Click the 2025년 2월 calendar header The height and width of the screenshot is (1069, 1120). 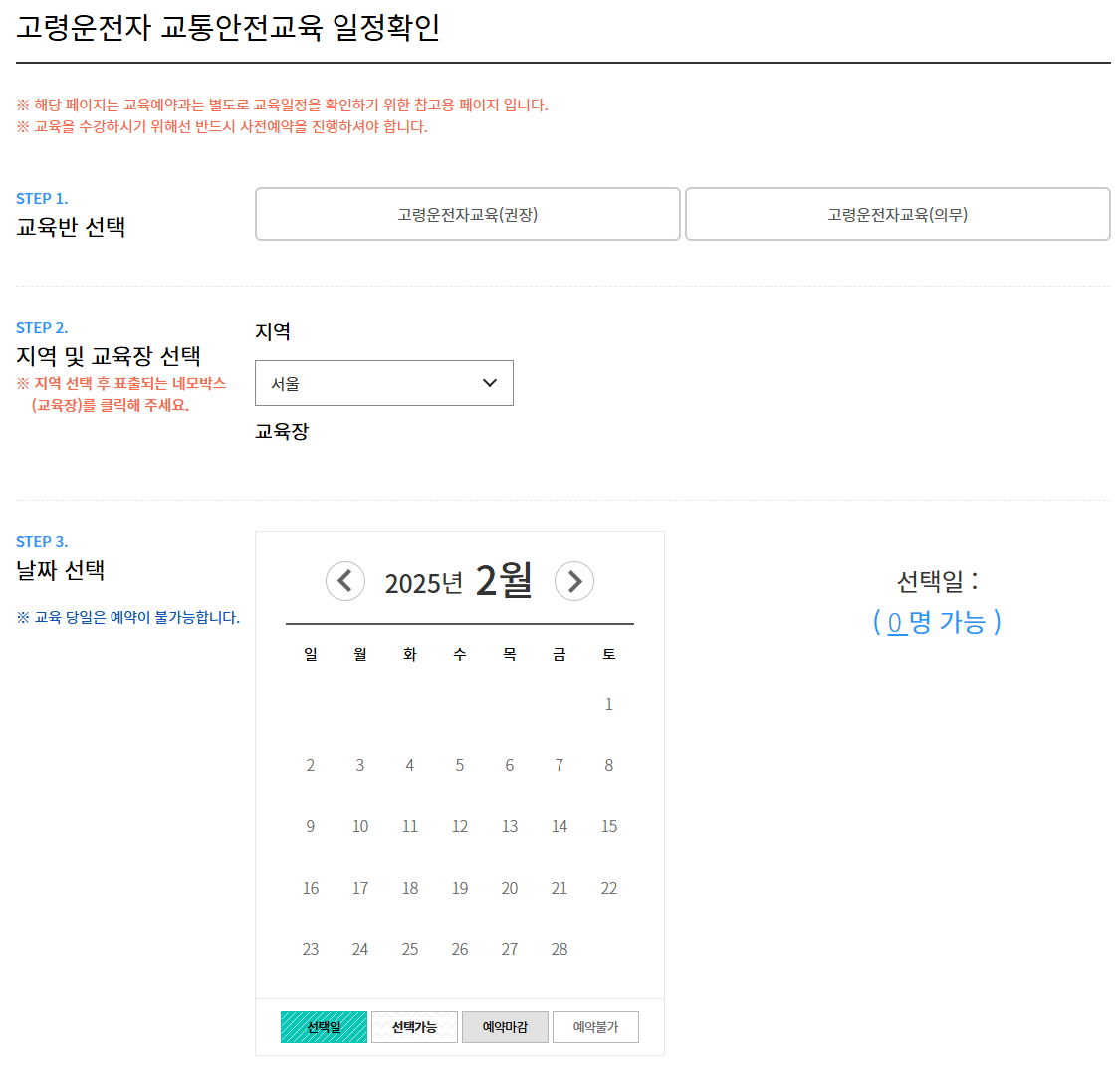tap(460, 580)
